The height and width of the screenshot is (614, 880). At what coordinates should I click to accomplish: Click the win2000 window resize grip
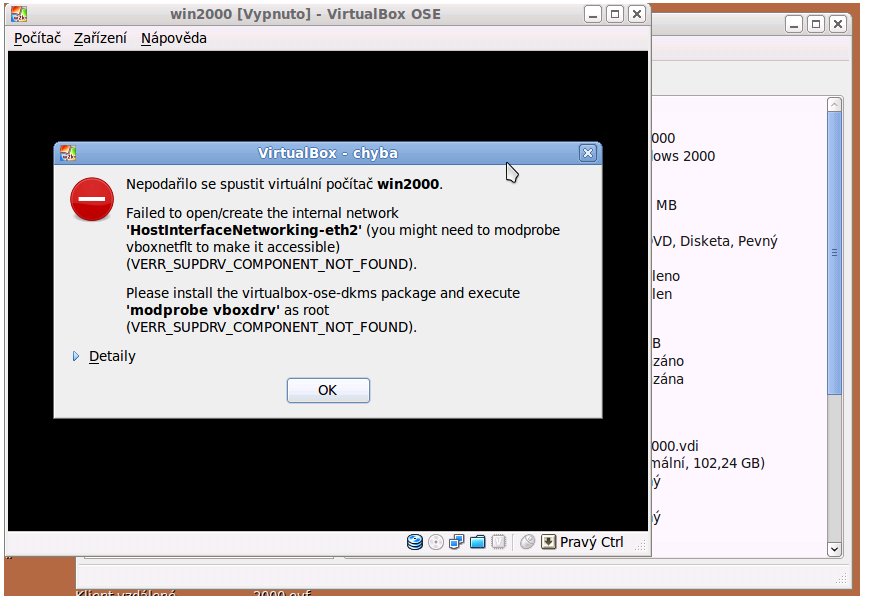click(640, 546)
